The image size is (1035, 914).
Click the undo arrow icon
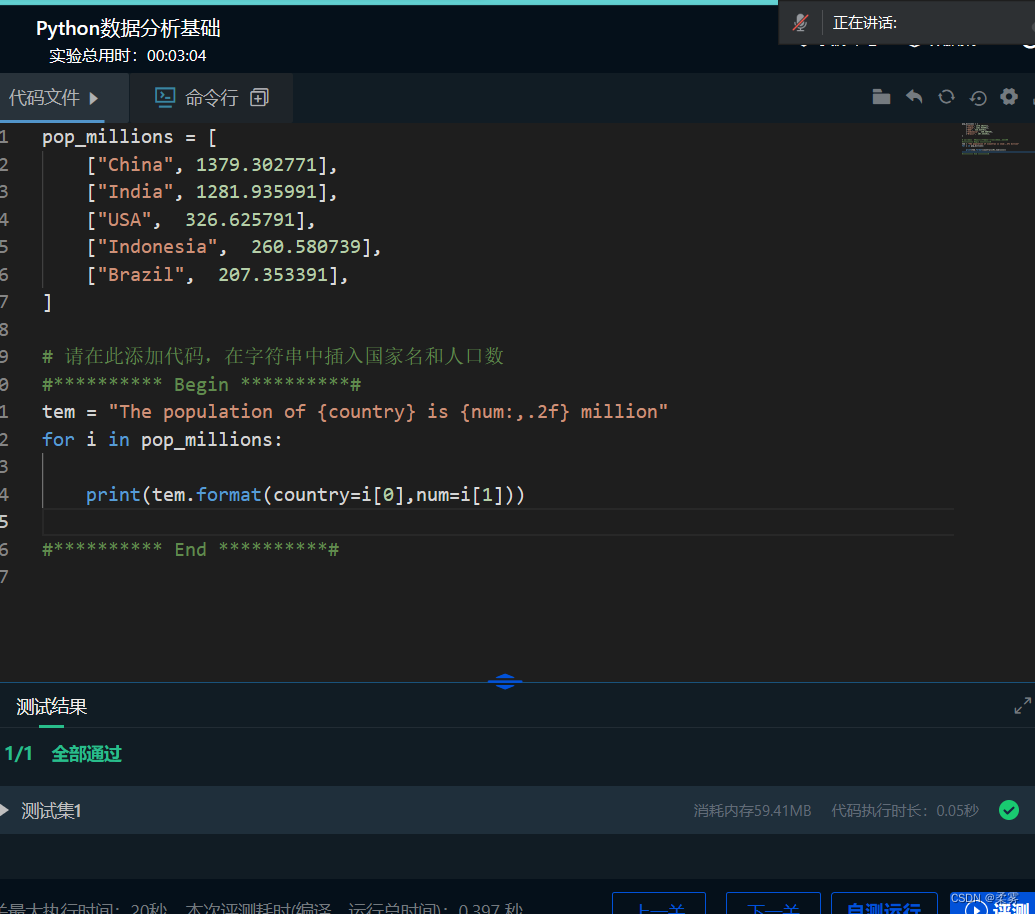click(914, 97)
